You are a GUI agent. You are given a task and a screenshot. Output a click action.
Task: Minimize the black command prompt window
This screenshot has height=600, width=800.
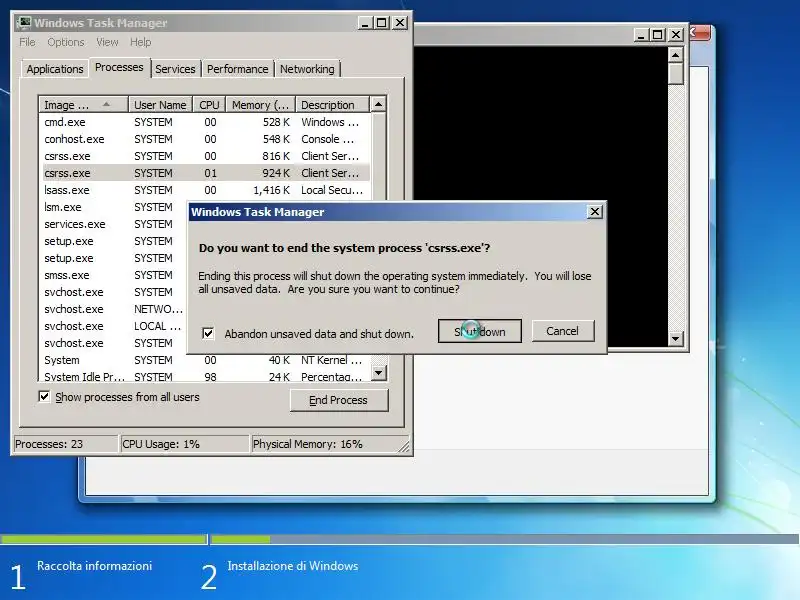click(641, 35)
